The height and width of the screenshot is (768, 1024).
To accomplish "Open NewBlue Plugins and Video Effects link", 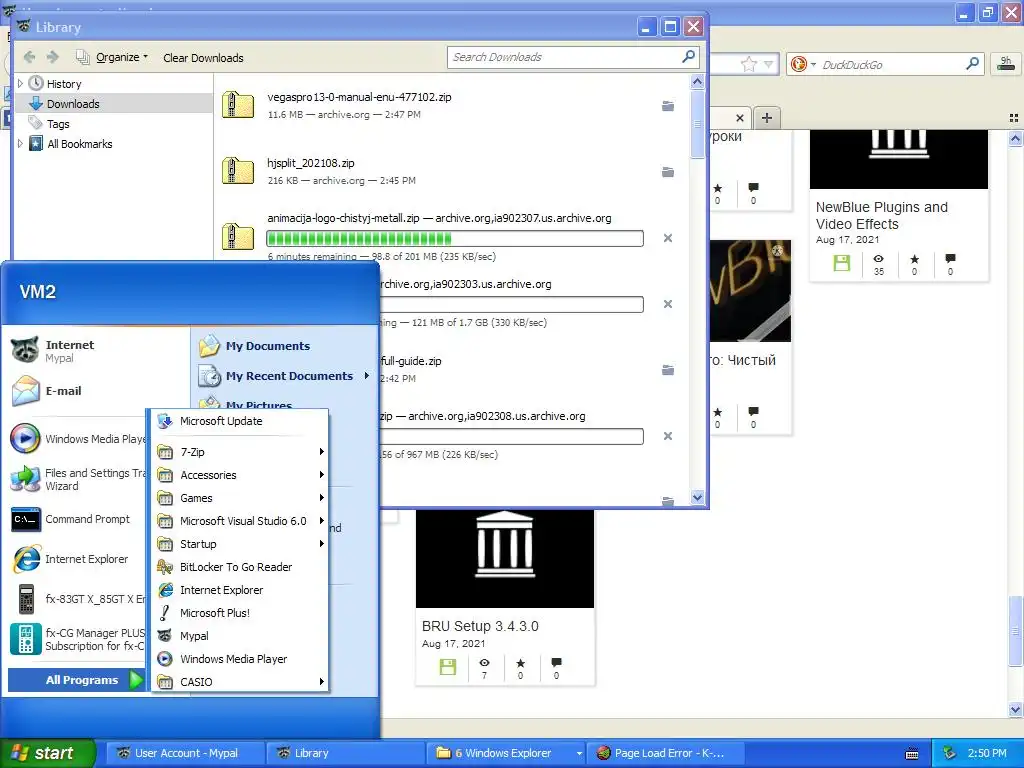I will click(x=881, y=216).
